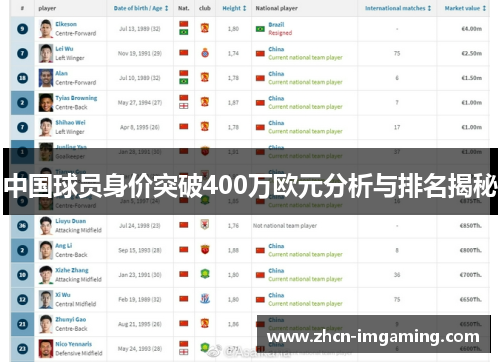Click Brazil flag in Elkeson's nationality cell

(x=184, y=32)
